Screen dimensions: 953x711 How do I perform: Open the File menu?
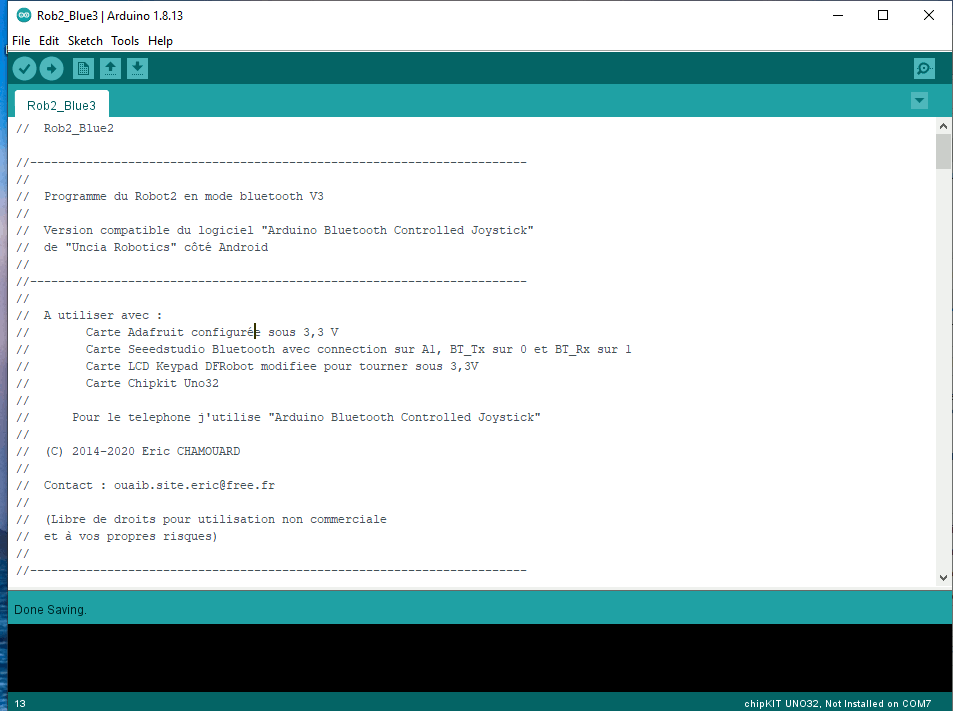coord(21,41)
